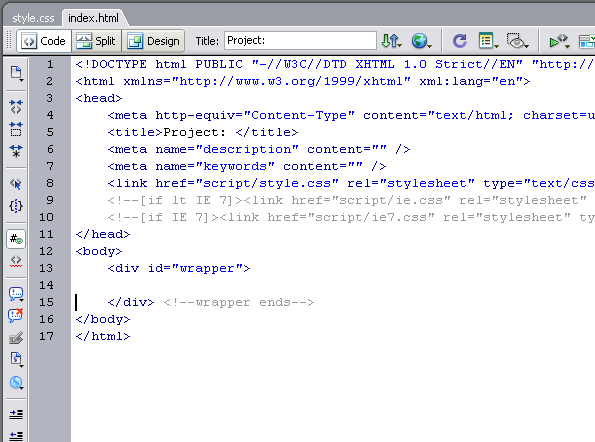Open the Visual Aids eye menu
This screenshot has width=595, height=442.
click(x=518, y=41)
